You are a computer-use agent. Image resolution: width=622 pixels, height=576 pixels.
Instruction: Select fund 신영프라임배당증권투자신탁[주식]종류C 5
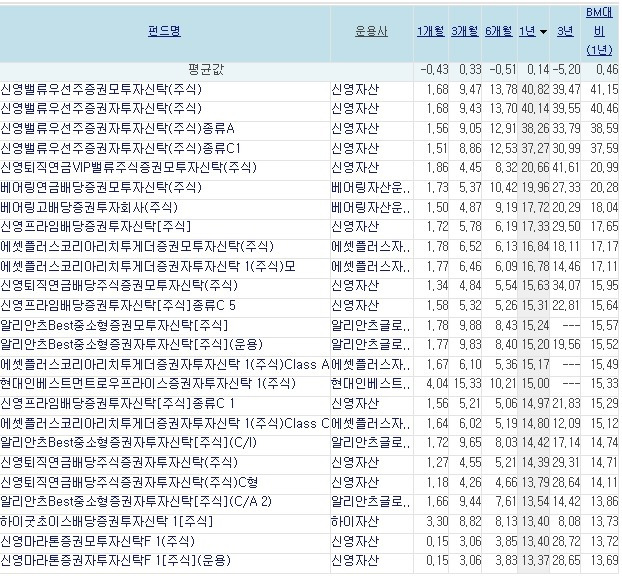coord(118,305)
